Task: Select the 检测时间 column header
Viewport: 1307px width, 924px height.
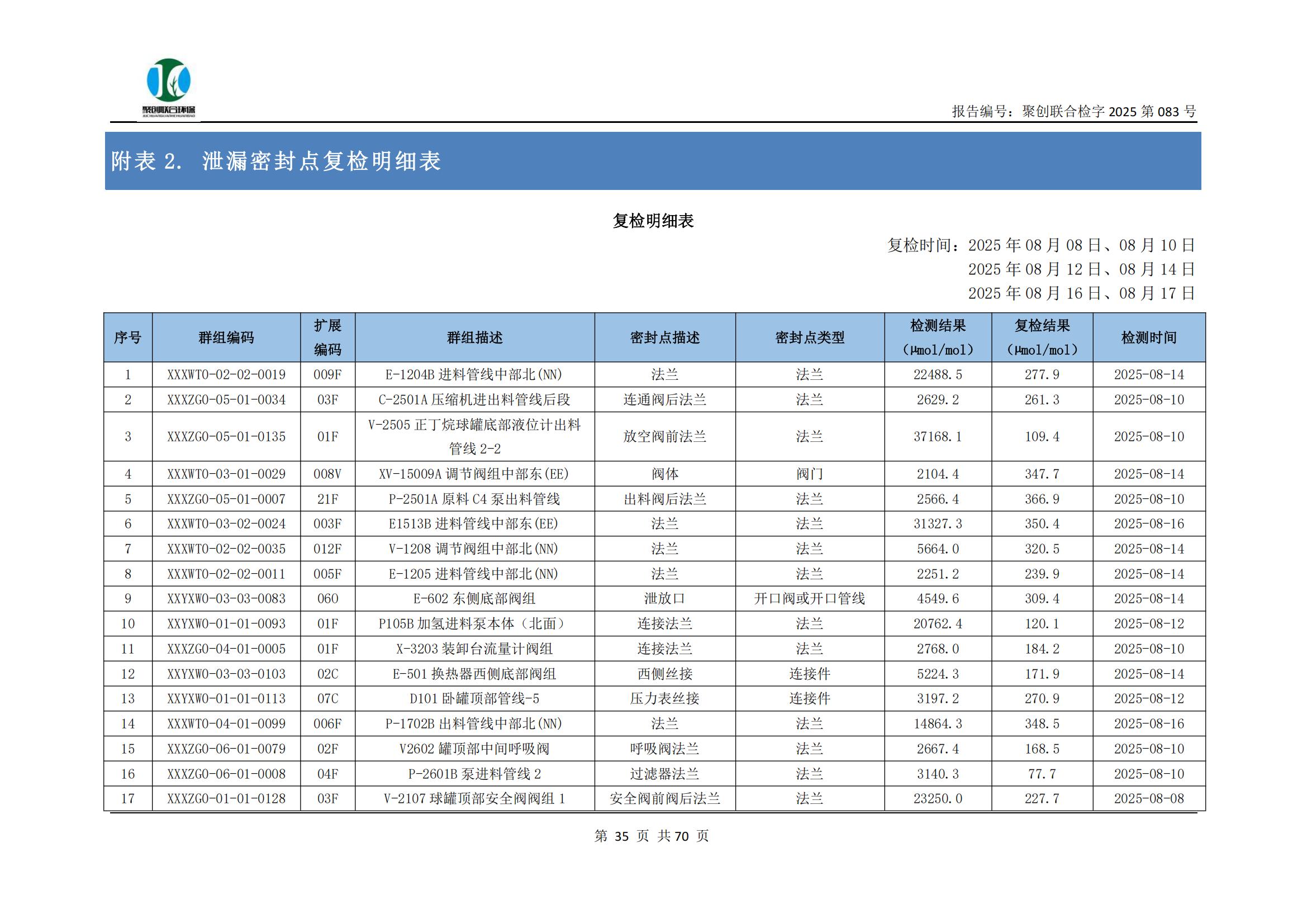Action: [1148, 337]
